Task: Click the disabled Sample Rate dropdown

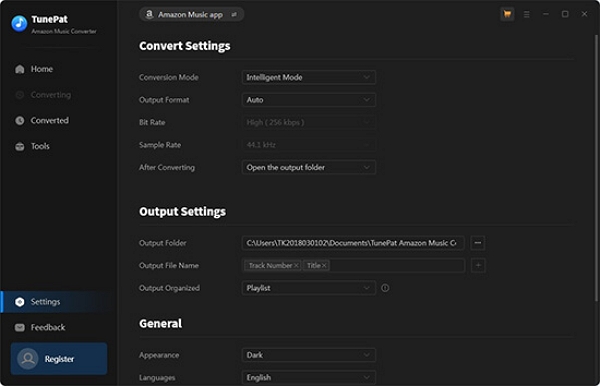Action: click(x=308, y=145)
